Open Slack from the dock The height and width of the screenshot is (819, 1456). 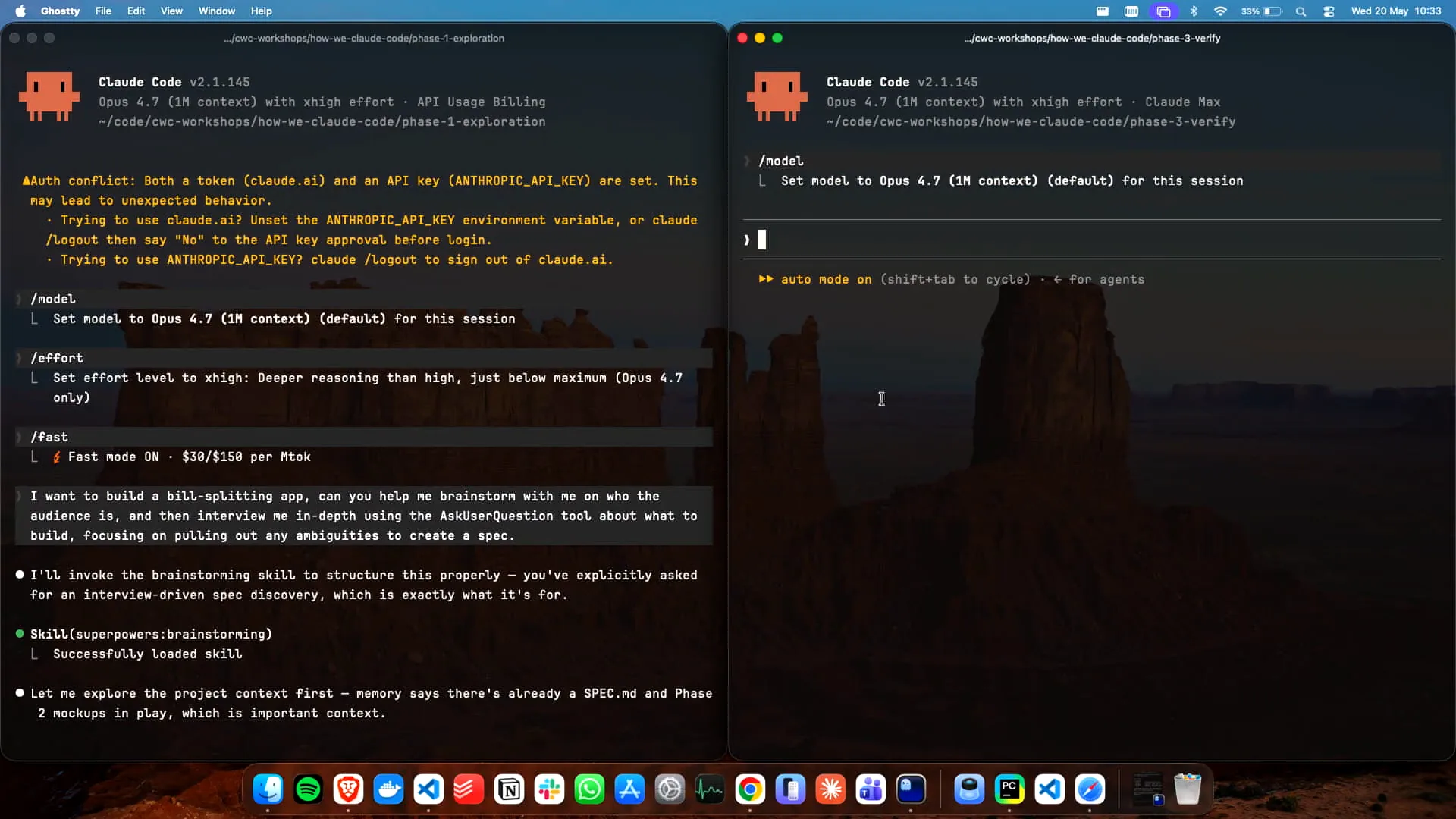pos(549,789)
